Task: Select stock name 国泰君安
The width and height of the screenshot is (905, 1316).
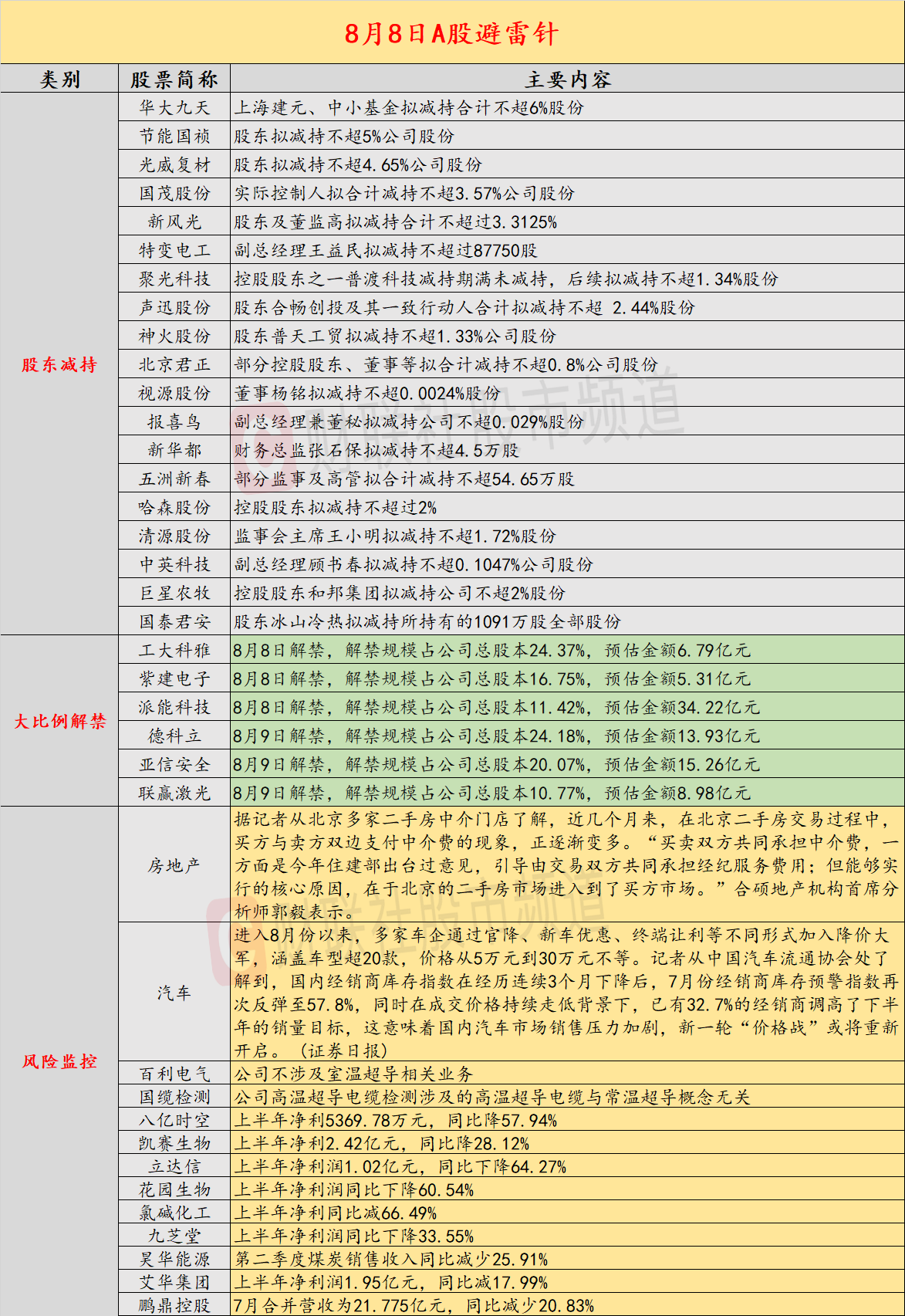Action: point(174,621)
